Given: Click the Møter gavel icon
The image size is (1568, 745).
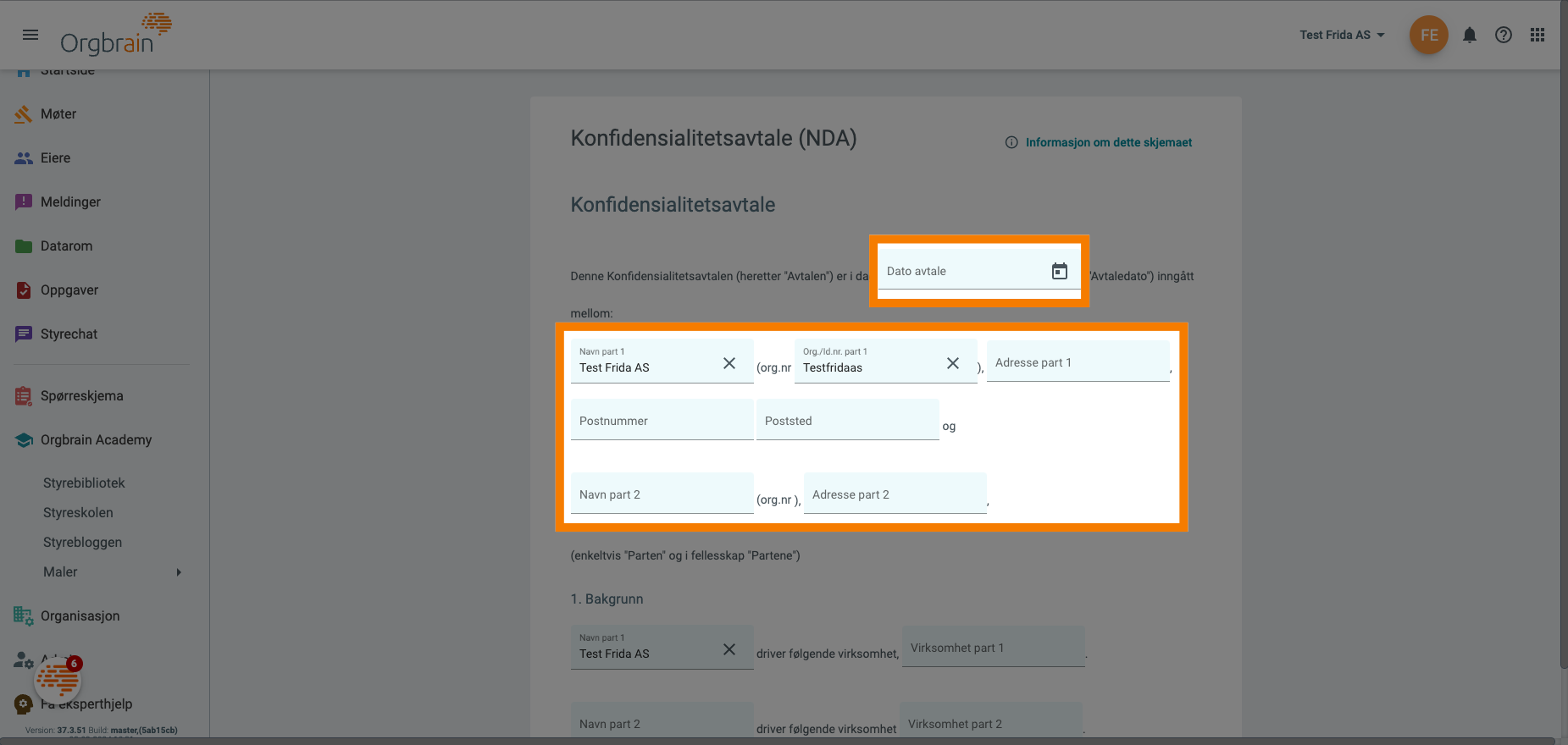Looking at the screenshot, I should 24,114.
